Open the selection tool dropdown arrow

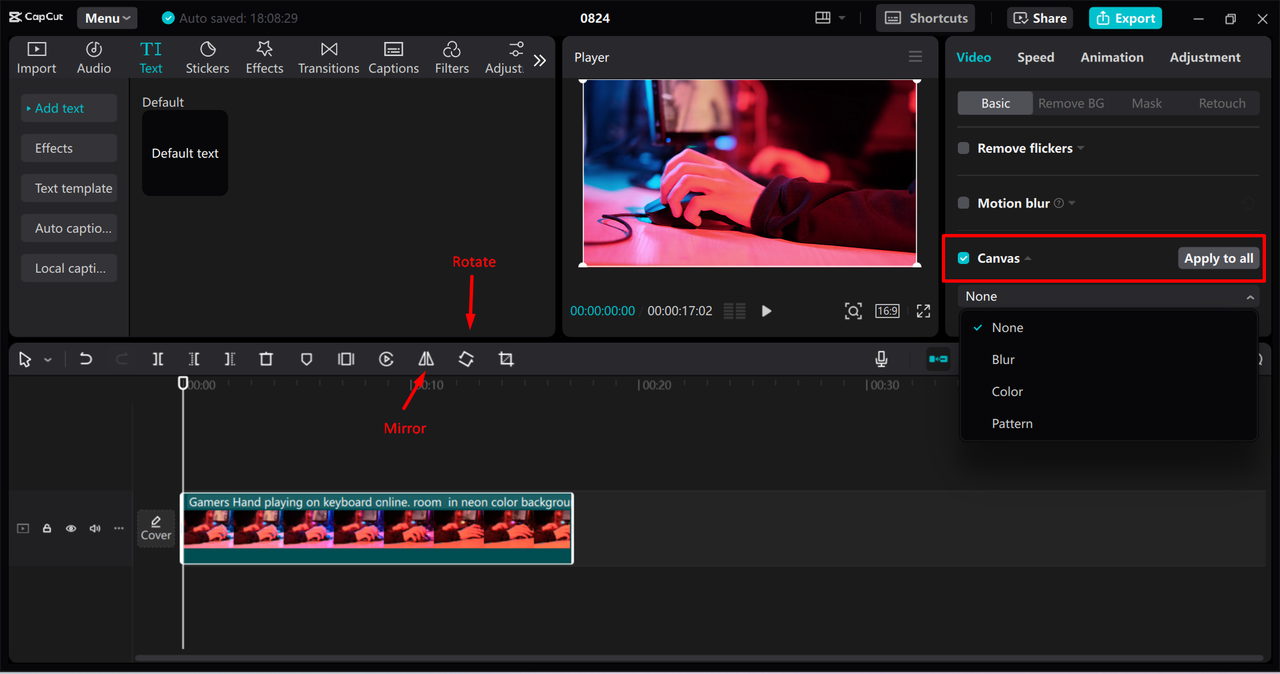coord(48,360)
